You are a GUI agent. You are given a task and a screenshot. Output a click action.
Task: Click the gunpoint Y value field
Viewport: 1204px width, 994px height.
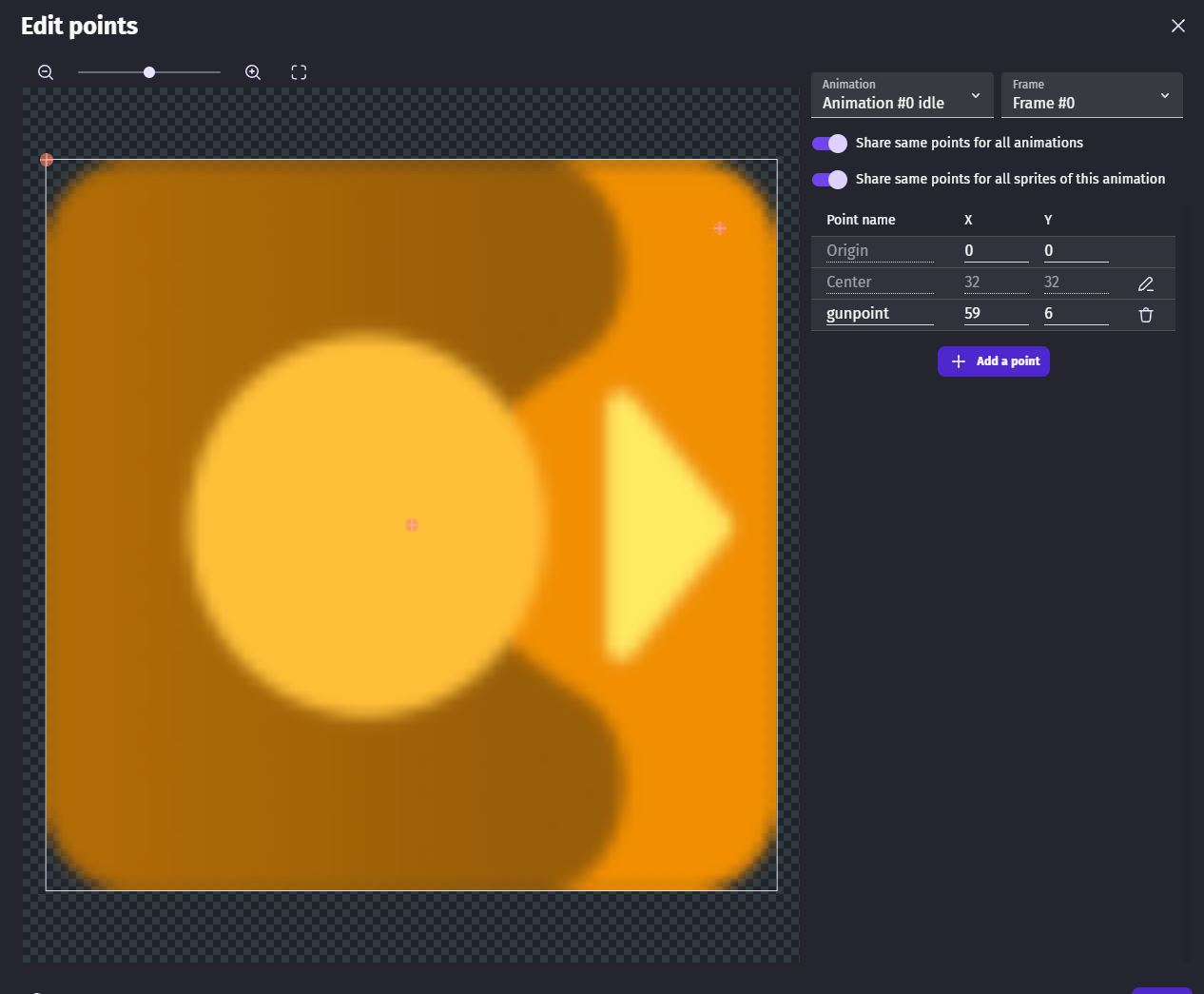[1077, 314]
